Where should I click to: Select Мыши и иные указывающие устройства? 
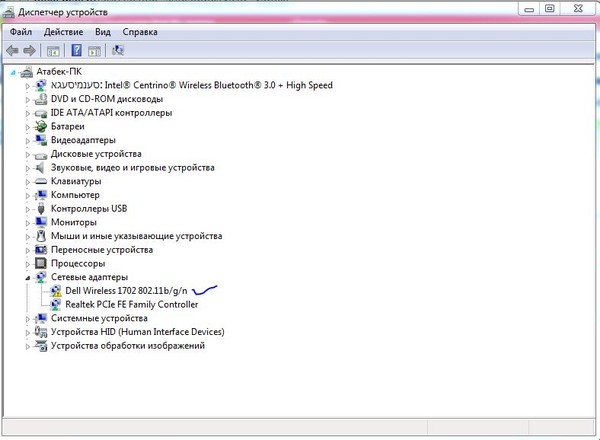pos(137,236)
